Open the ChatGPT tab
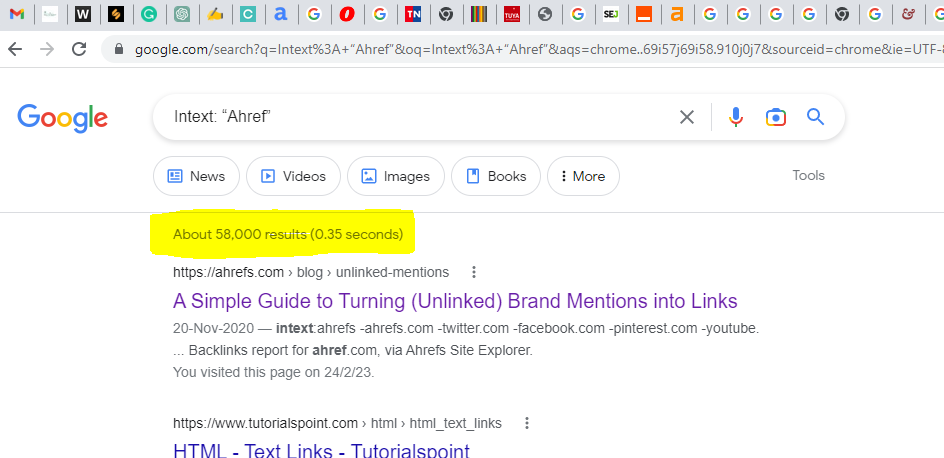Screen dimensions: 944x458 pos(182,14)
